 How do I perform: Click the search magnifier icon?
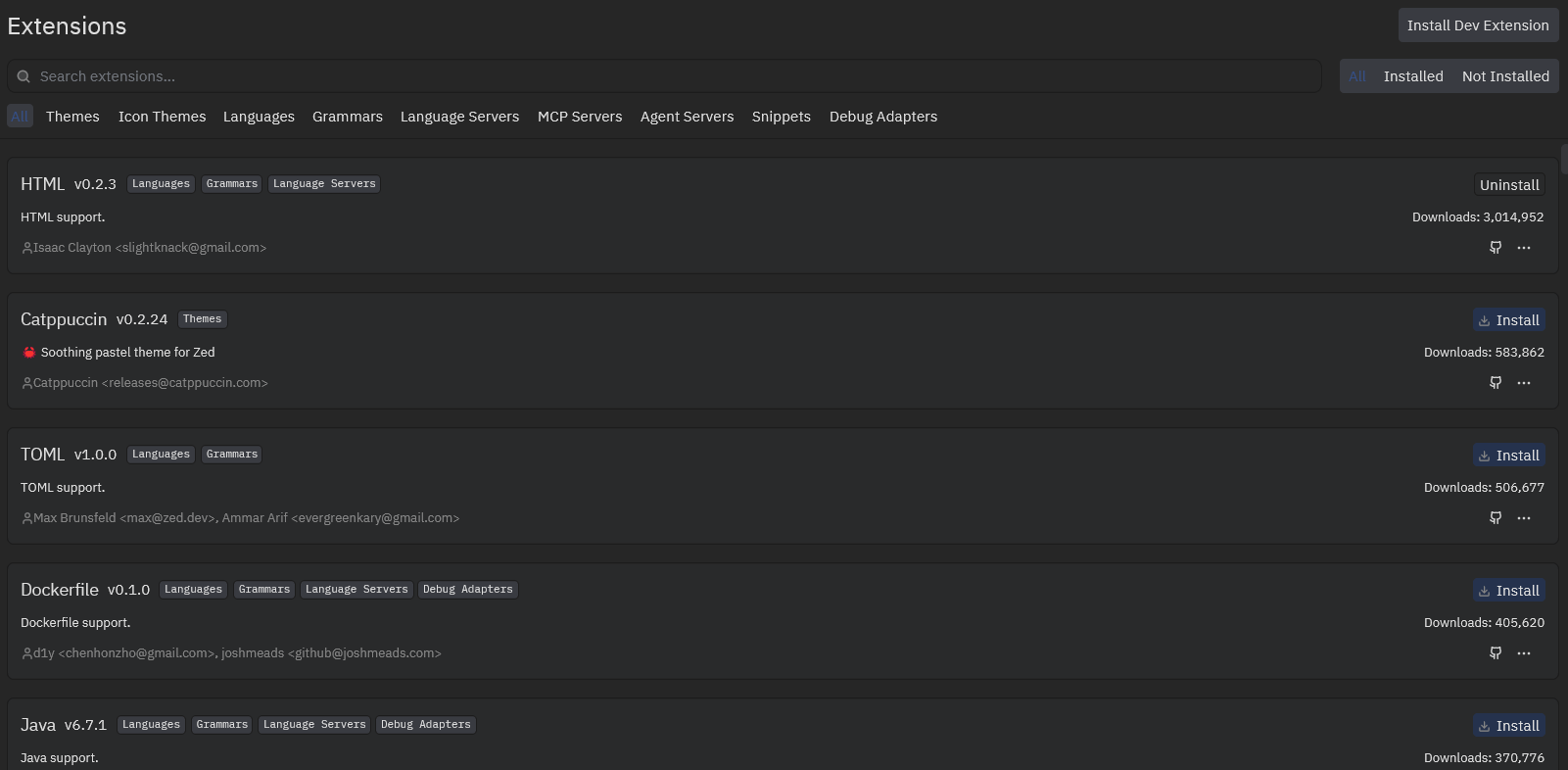point(24,76)
